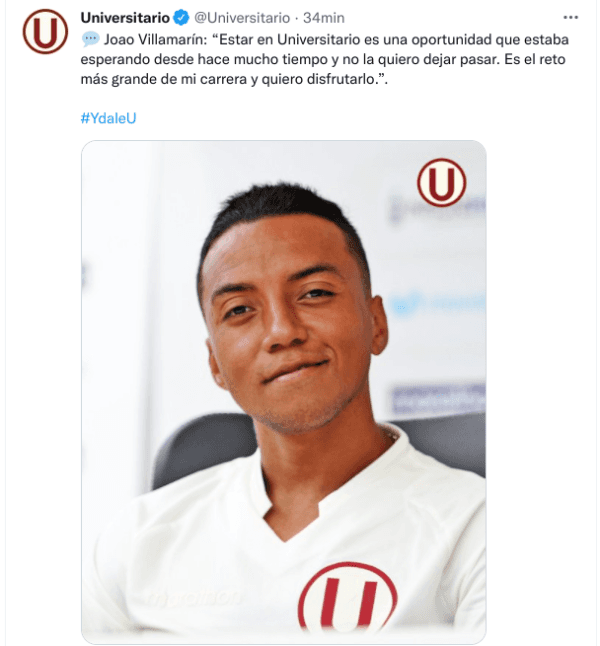Click the U crest on the jersey
Viewport: 600px width, 646px height.
coord(347,597)
